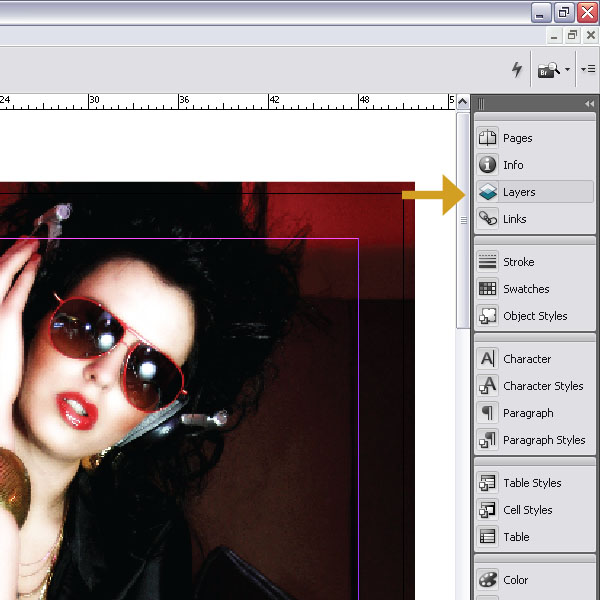The height and width of the screenshot is (600, 600).
Task: Click the vertical scrollbar up arrow
Action: point(463,102)
